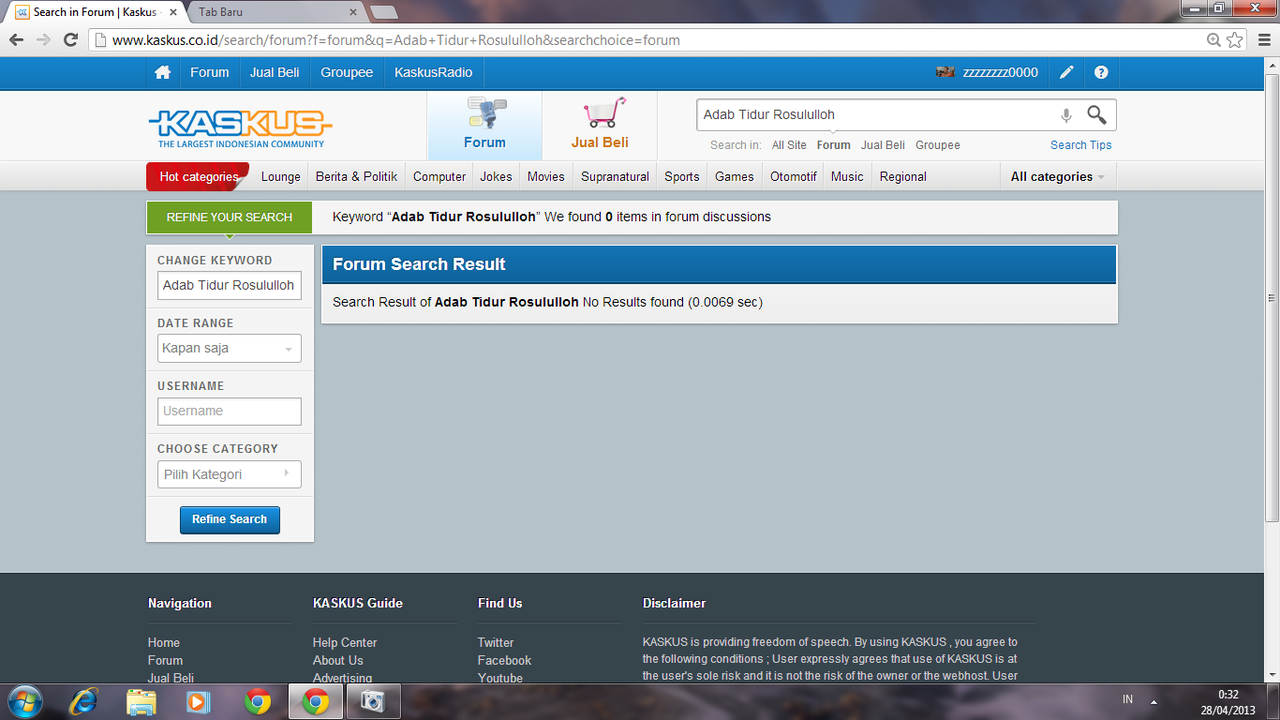Close the Tab Baru tab
The image size is (1280, 720).
[354, 12]
